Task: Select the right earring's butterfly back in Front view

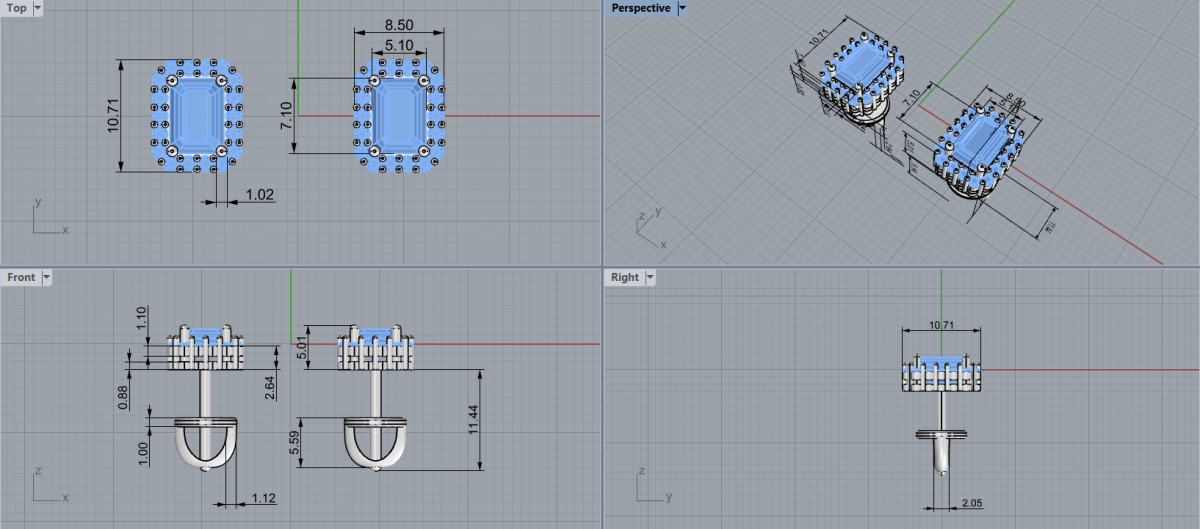Action: point(377,442)
